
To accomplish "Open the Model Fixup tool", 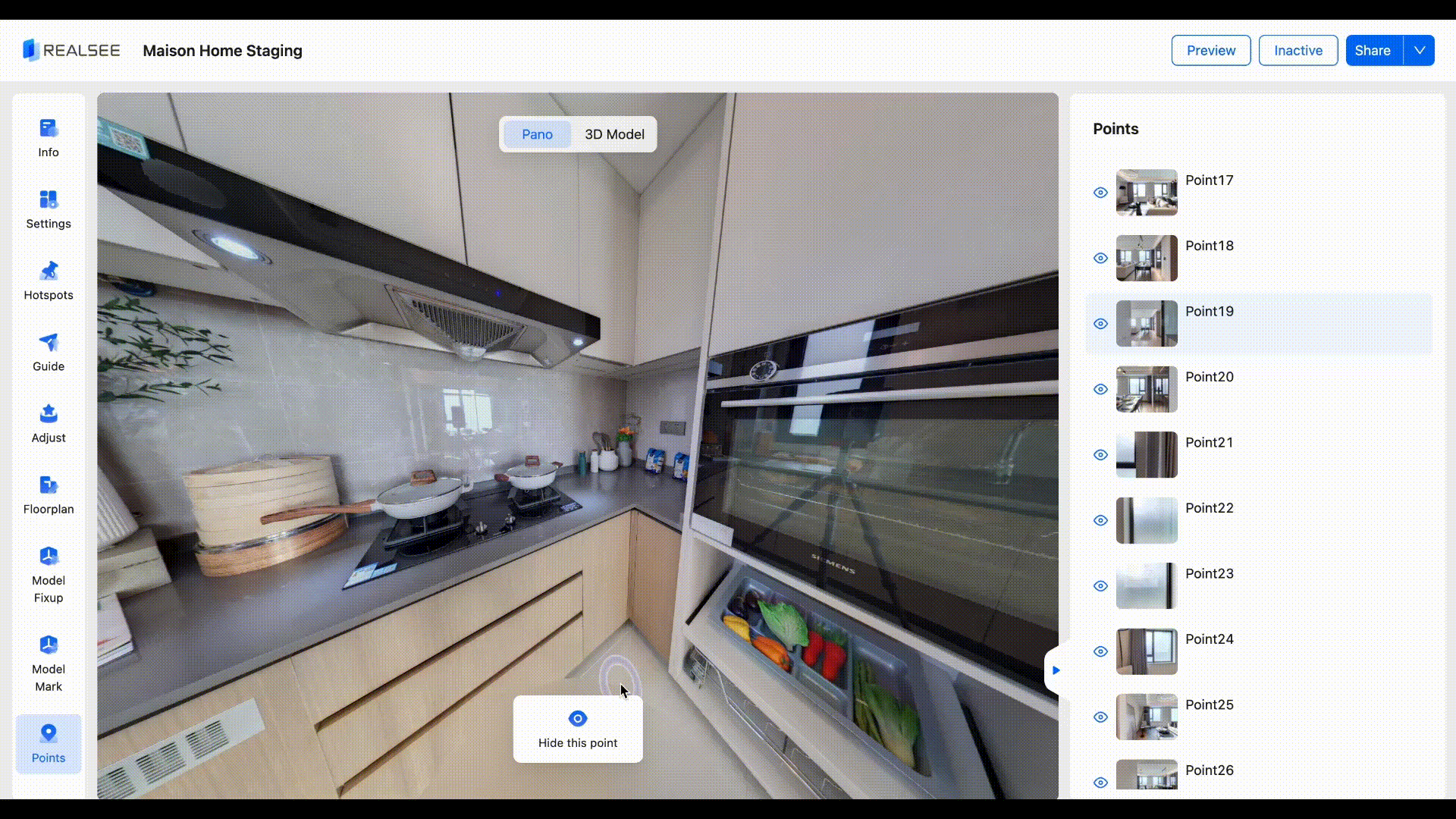I will (49, 557).
